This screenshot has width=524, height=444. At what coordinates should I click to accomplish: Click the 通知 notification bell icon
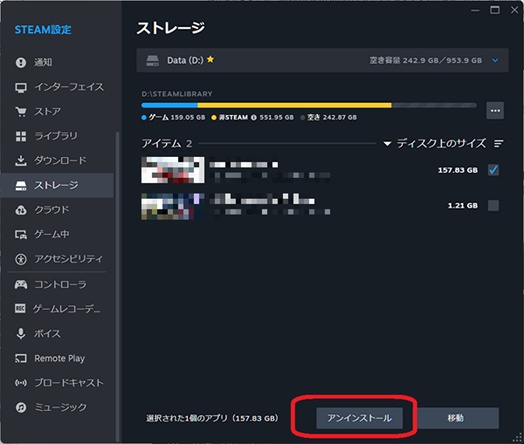pyautogui.click(x=21, y=62)
